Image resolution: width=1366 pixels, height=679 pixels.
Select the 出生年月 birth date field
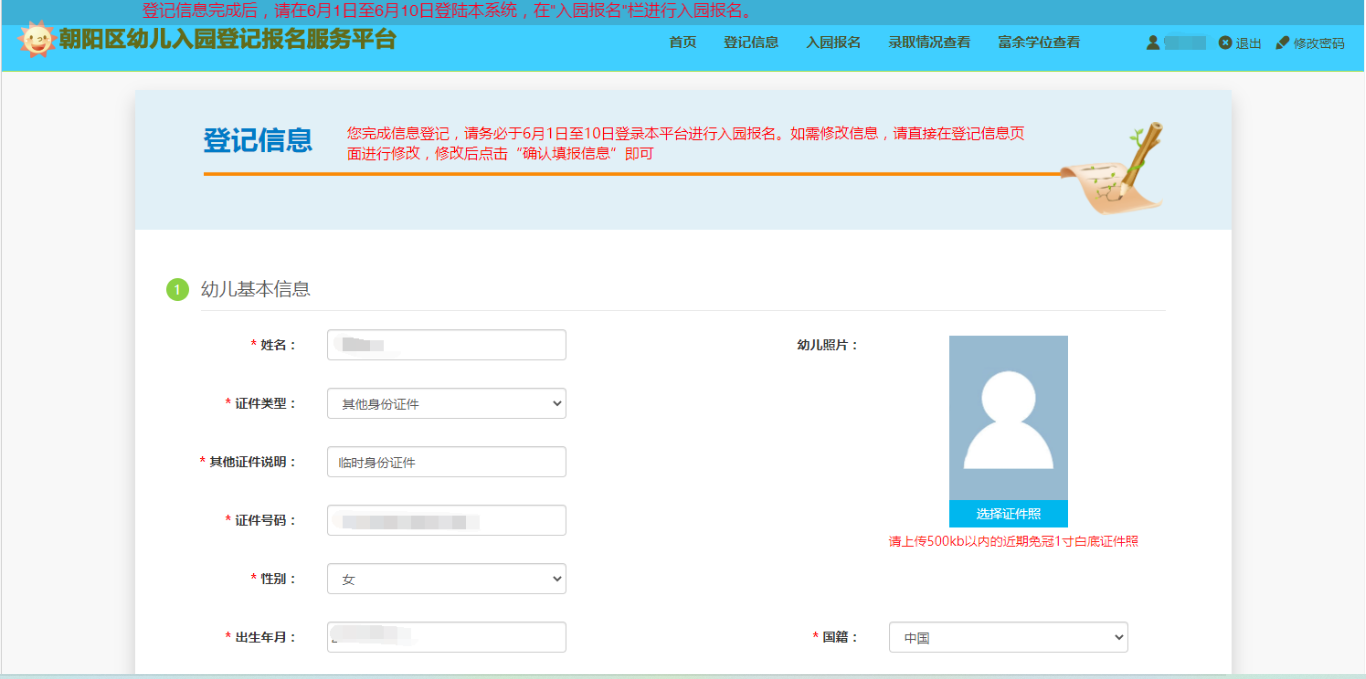point(446,637)
